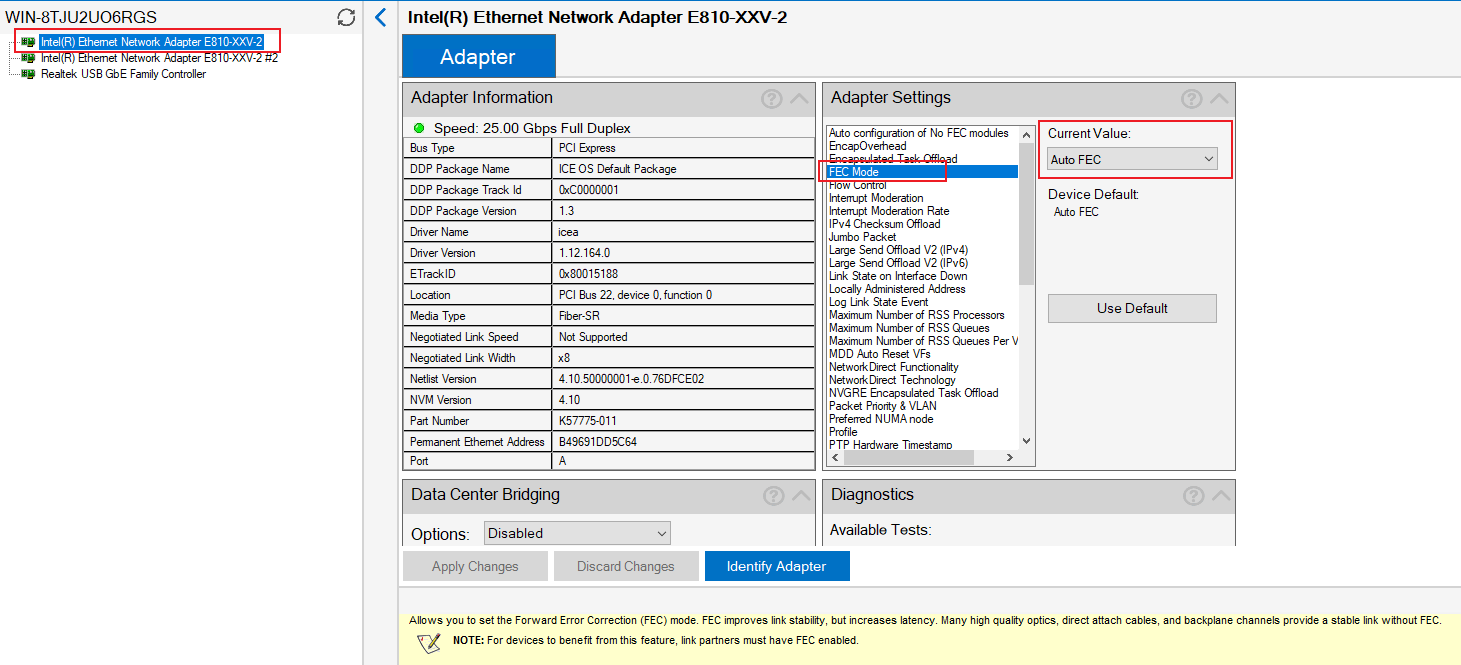Select the Profile setting
The height and width of the screenshot is (665, 1461).
(843, 432)
